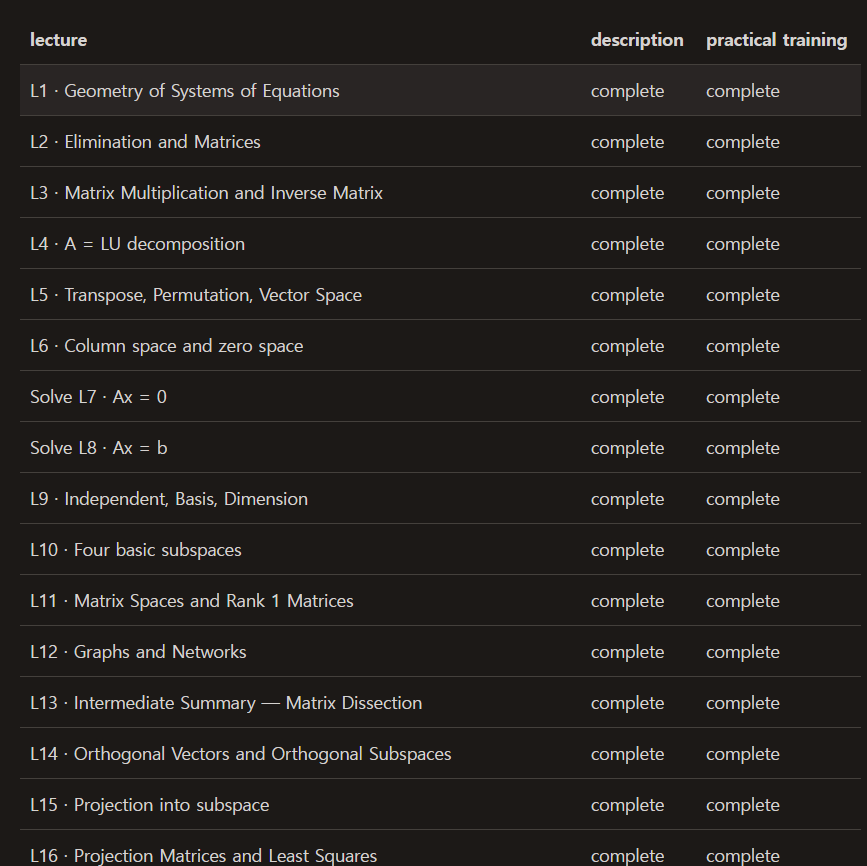Select 'L2 · Elimination and Matrices' row title

(x=145, y=142)
